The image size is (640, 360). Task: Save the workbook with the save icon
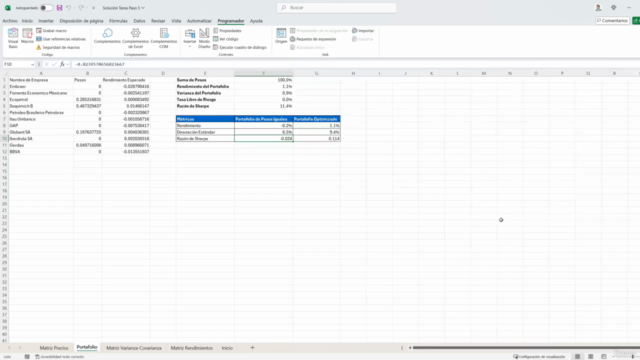59,8
